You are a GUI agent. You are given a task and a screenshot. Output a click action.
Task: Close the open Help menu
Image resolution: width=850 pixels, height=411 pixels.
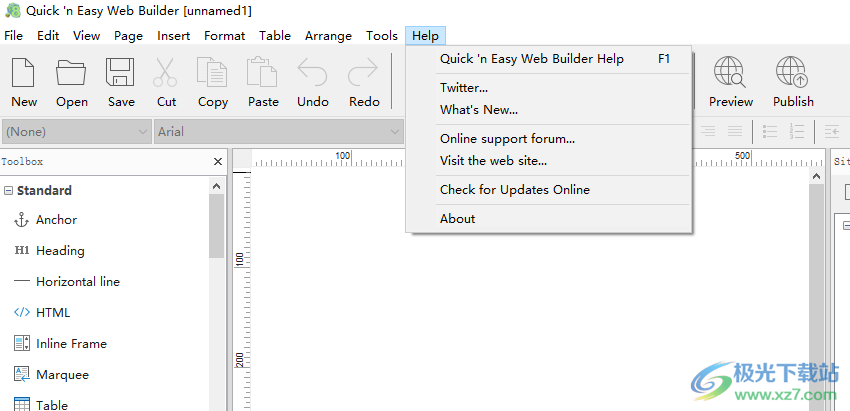[x=426, y=36]
